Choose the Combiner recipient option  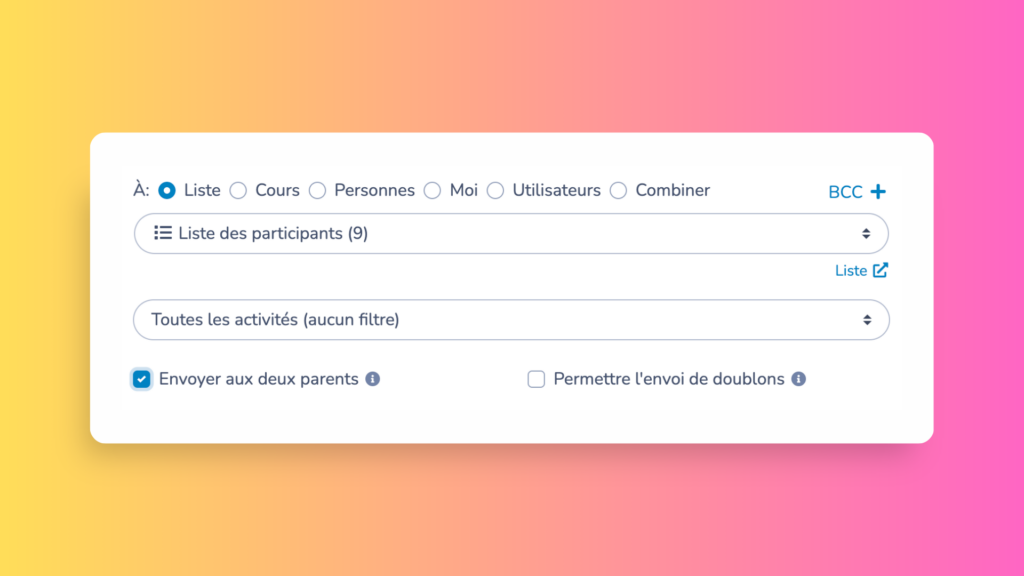click(618, 190)
